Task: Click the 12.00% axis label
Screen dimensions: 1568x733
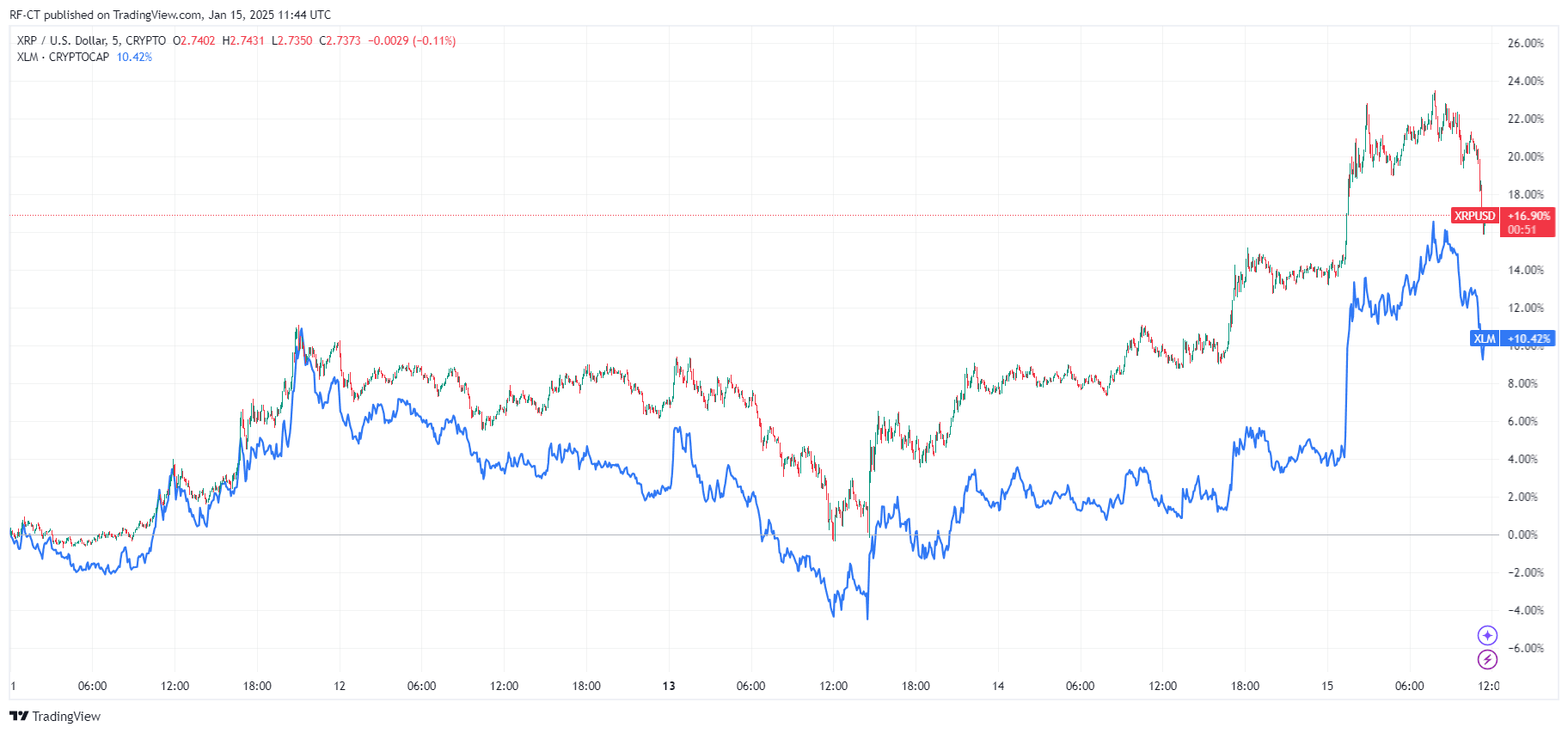Action: tap(1526, 308)
